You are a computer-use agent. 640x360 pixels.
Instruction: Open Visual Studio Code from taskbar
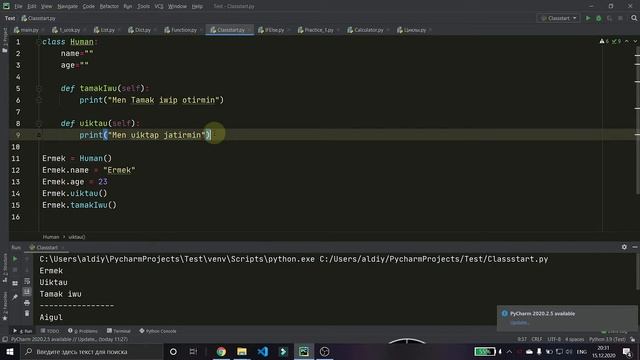point(262,351)
